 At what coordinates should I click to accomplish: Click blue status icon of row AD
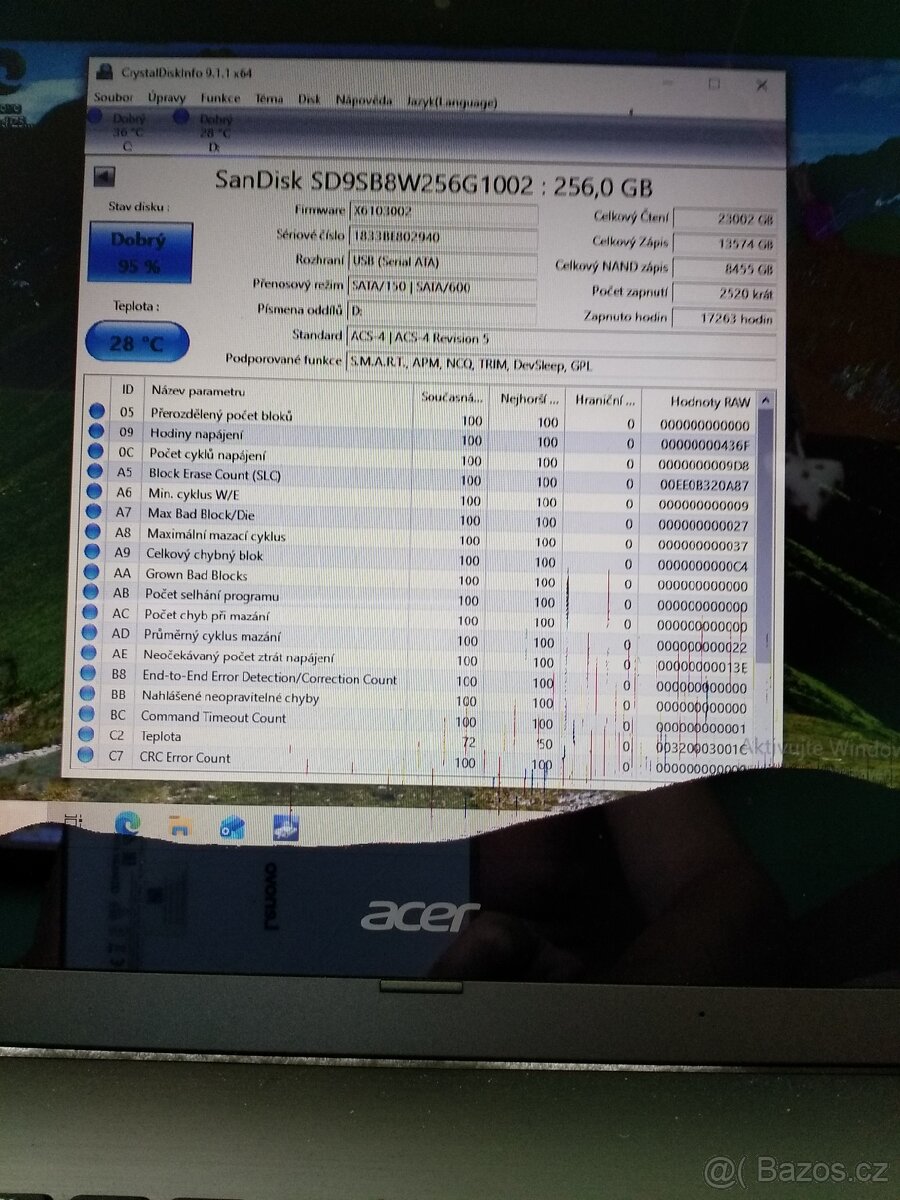point(91,634)
